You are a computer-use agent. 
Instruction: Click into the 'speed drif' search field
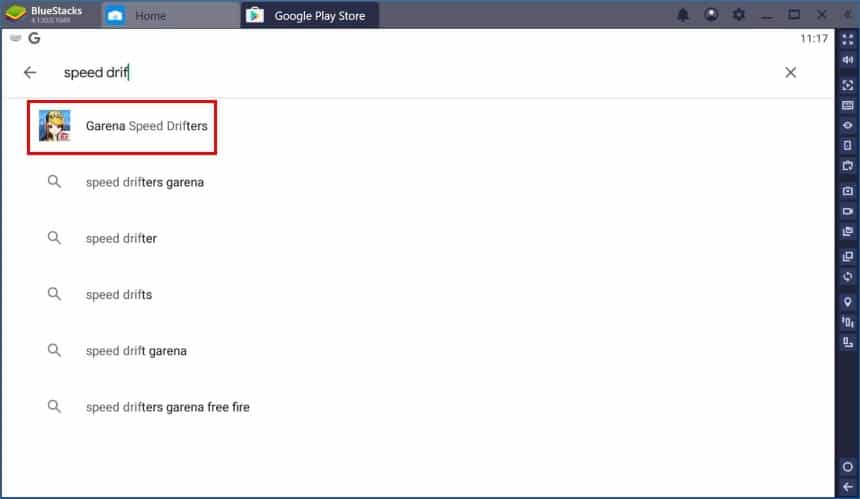(417, 72)
